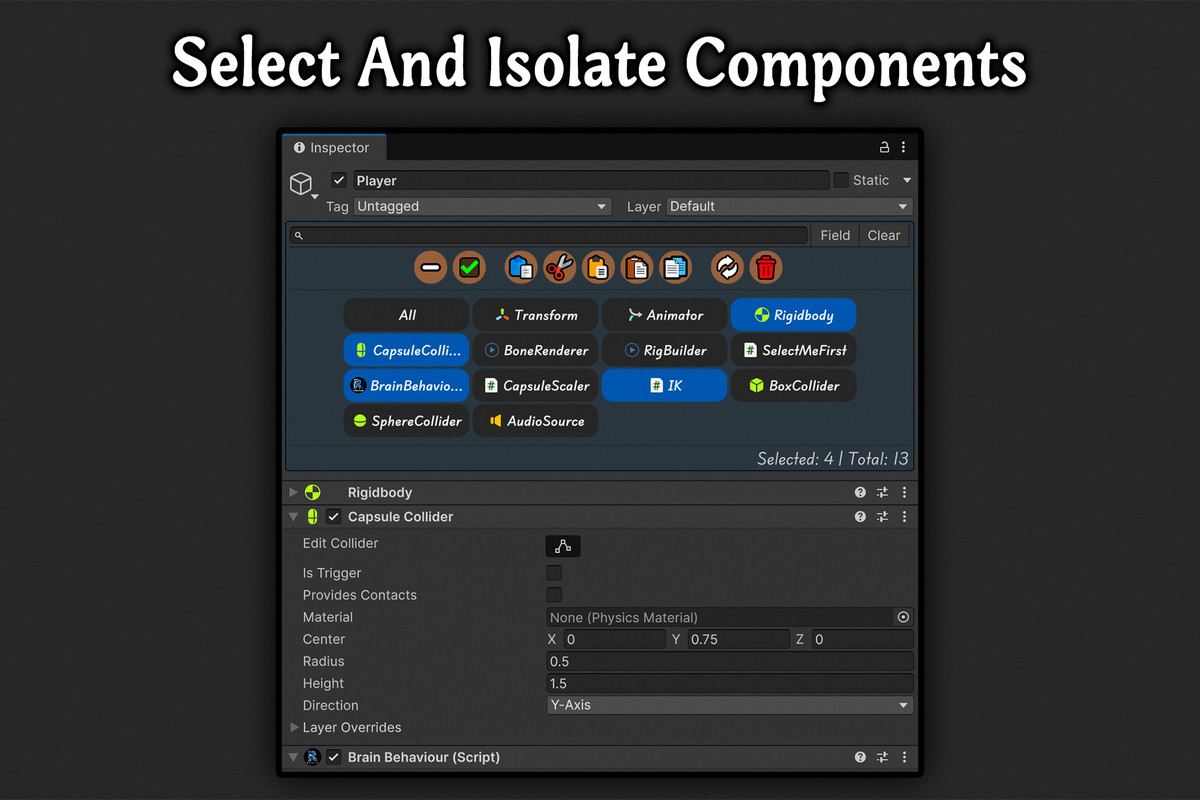Image resolution: width=1200 pixels, height=800 pixels.
Task: Lock the Inspector with the padlock icon
Action: pos(884,146)
